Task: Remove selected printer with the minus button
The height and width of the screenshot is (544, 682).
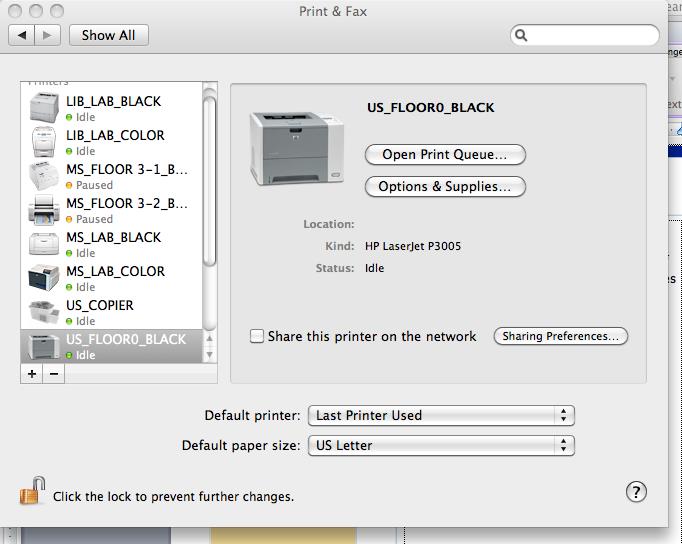Action: pyautogui.click(x=54, y=374)
